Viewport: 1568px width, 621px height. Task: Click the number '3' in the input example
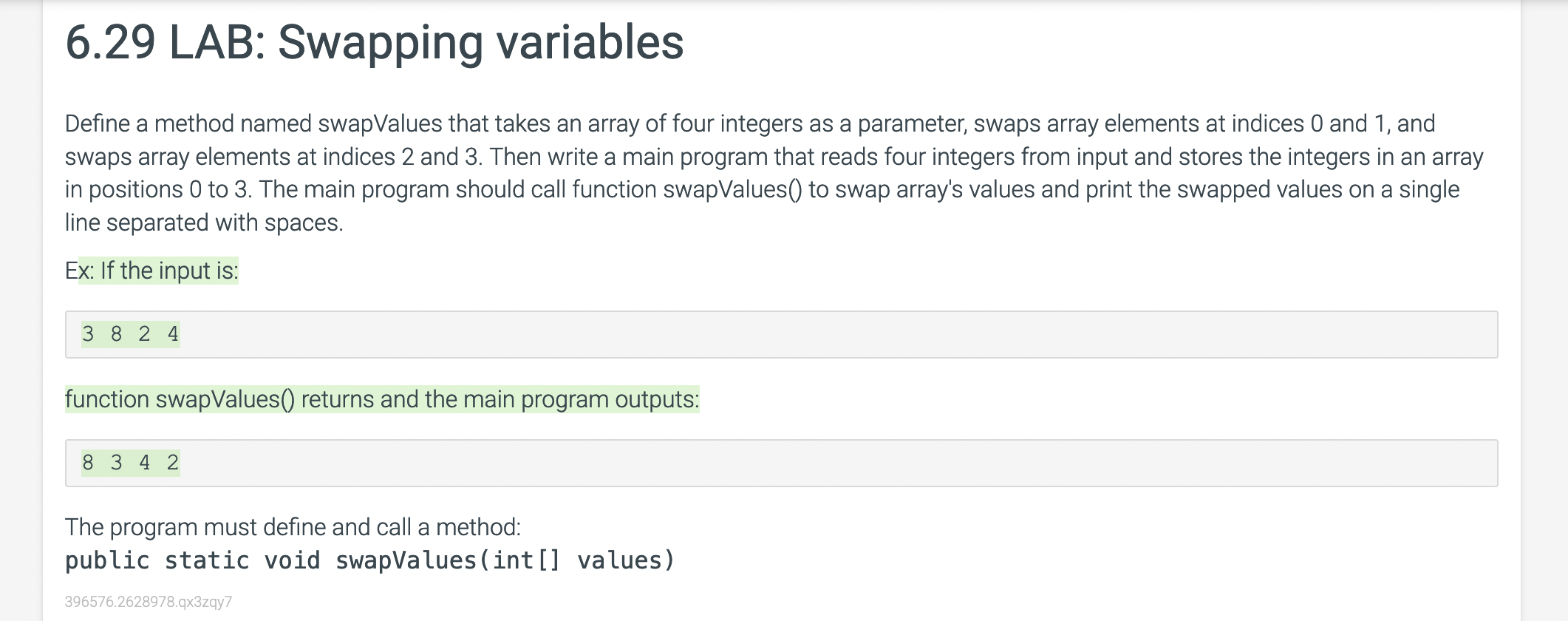pyautogui.click(x=88, y=334)
